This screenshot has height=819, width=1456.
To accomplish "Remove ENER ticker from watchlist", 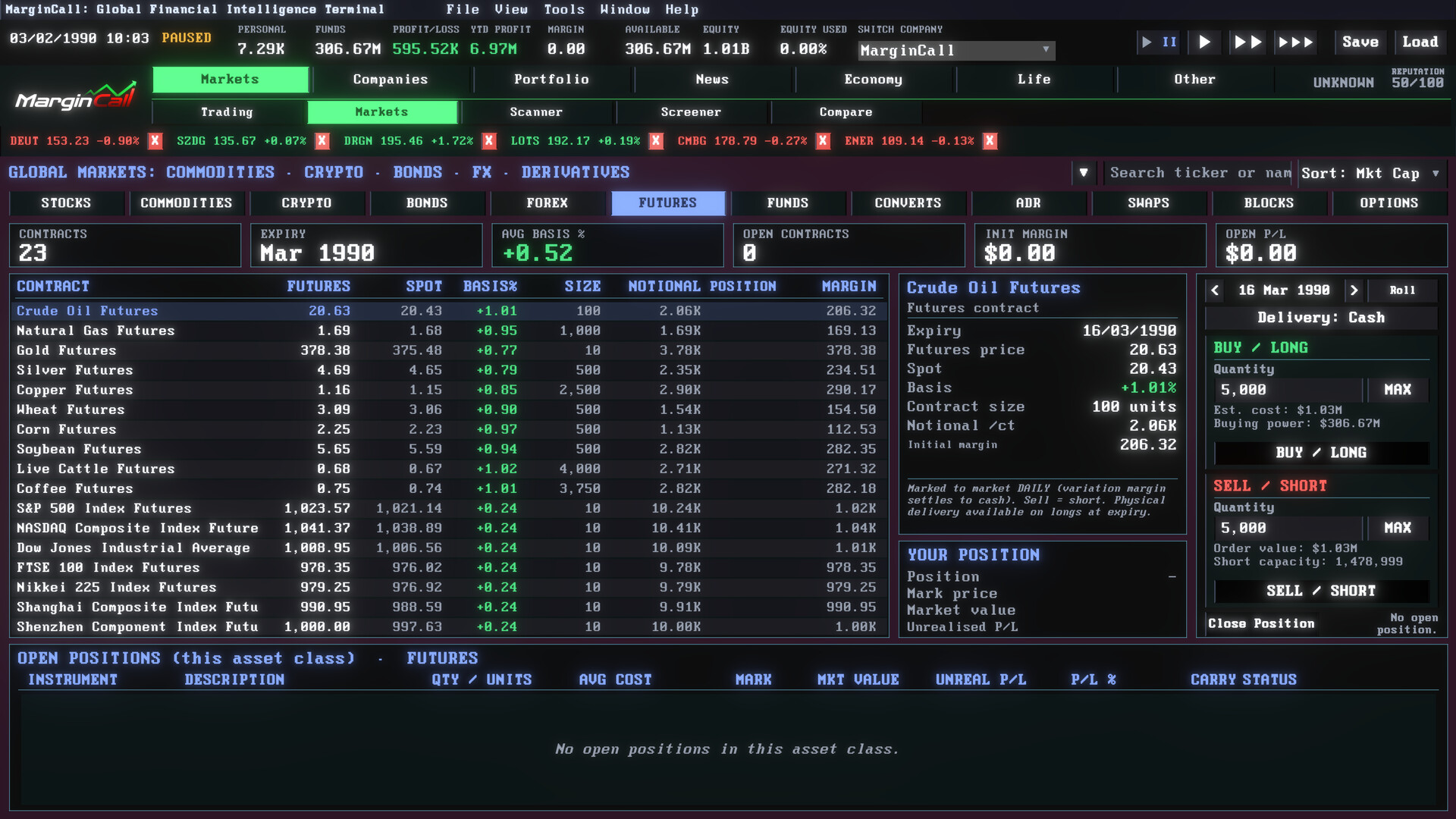I will [x=990, y=141].
